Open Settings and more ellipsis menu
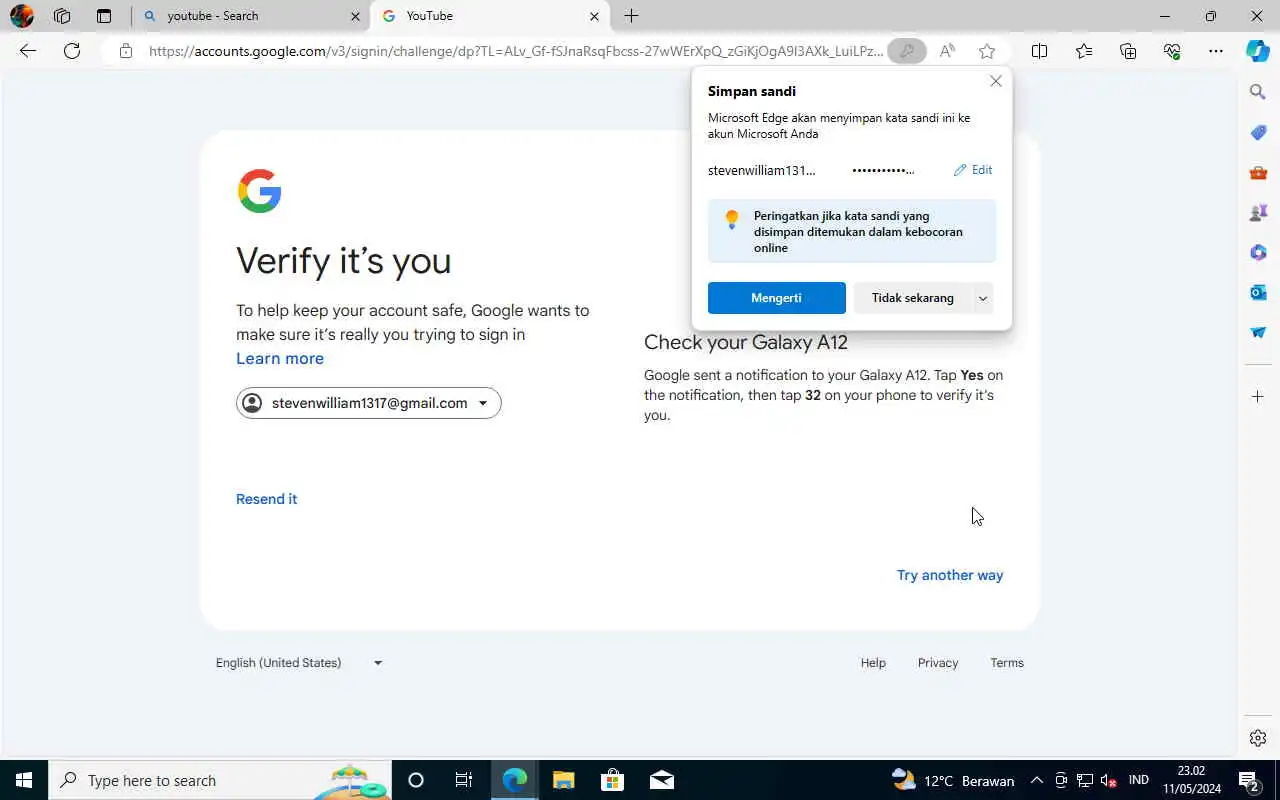This screenshot has height=800, width=1280. click(x=1216, y=51)
